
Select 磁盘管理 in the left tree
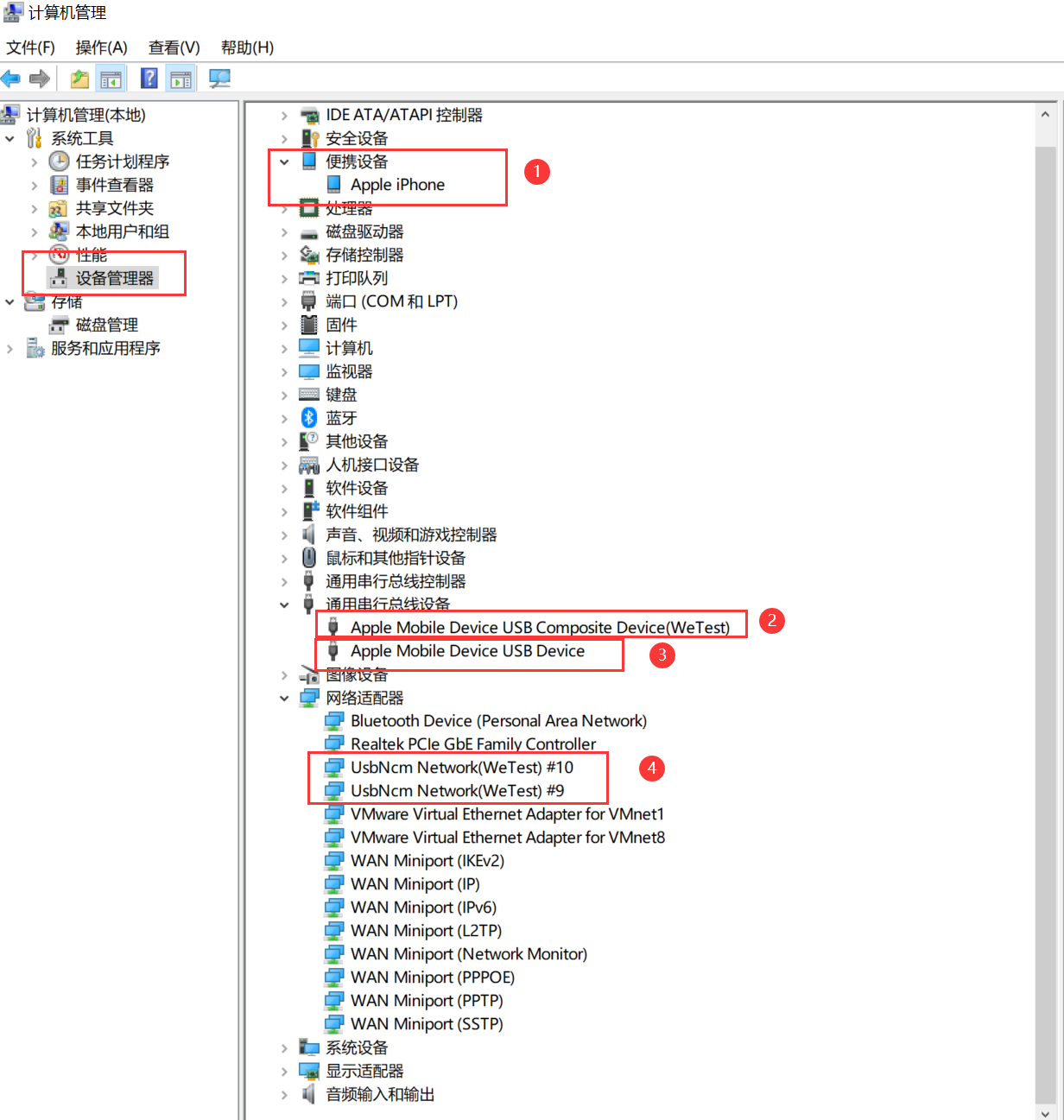pyautogui.click(x=106, y=325)
